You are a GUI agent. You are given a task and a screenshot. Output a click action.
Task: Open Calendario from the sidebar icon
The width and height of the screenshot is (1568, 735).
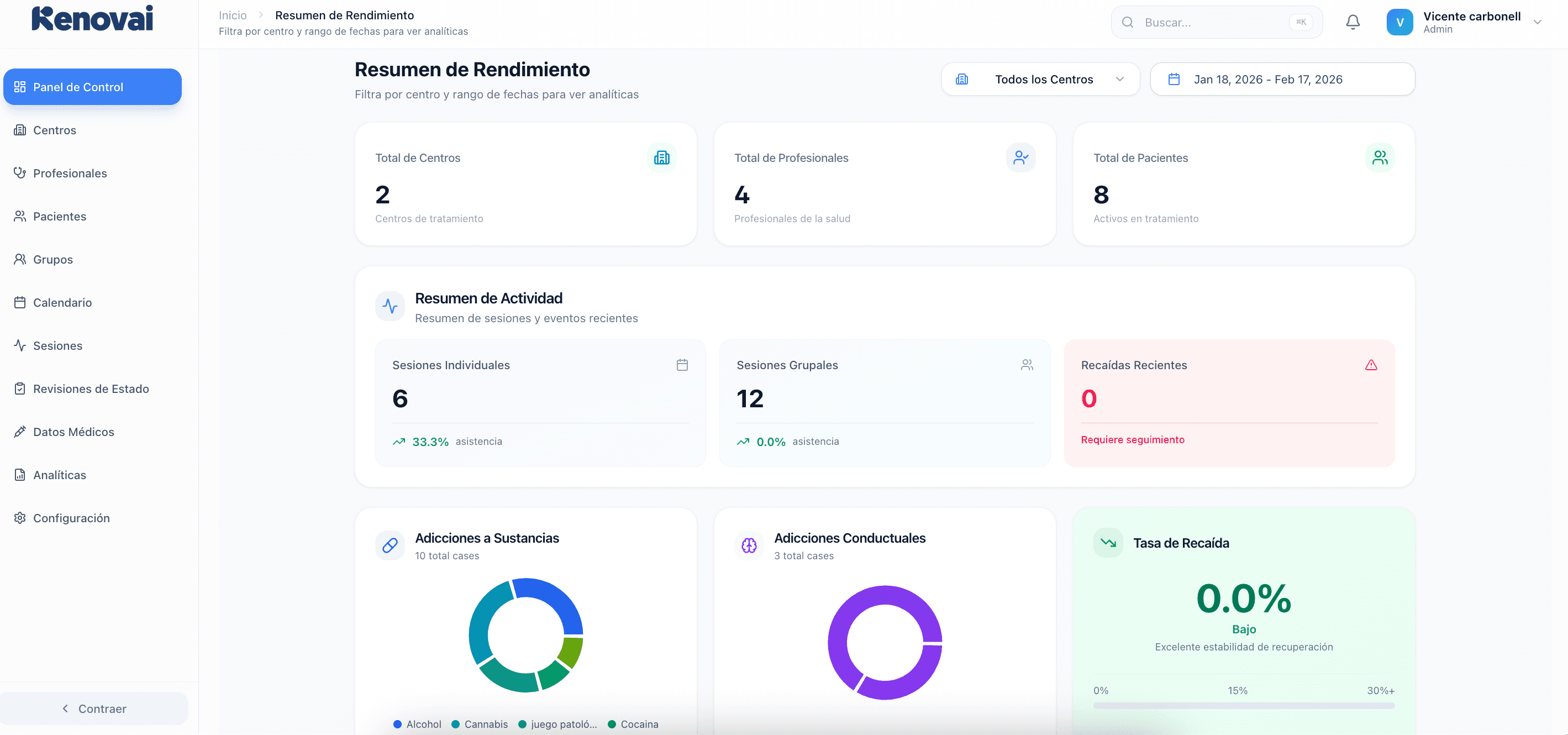coord(20,302)
